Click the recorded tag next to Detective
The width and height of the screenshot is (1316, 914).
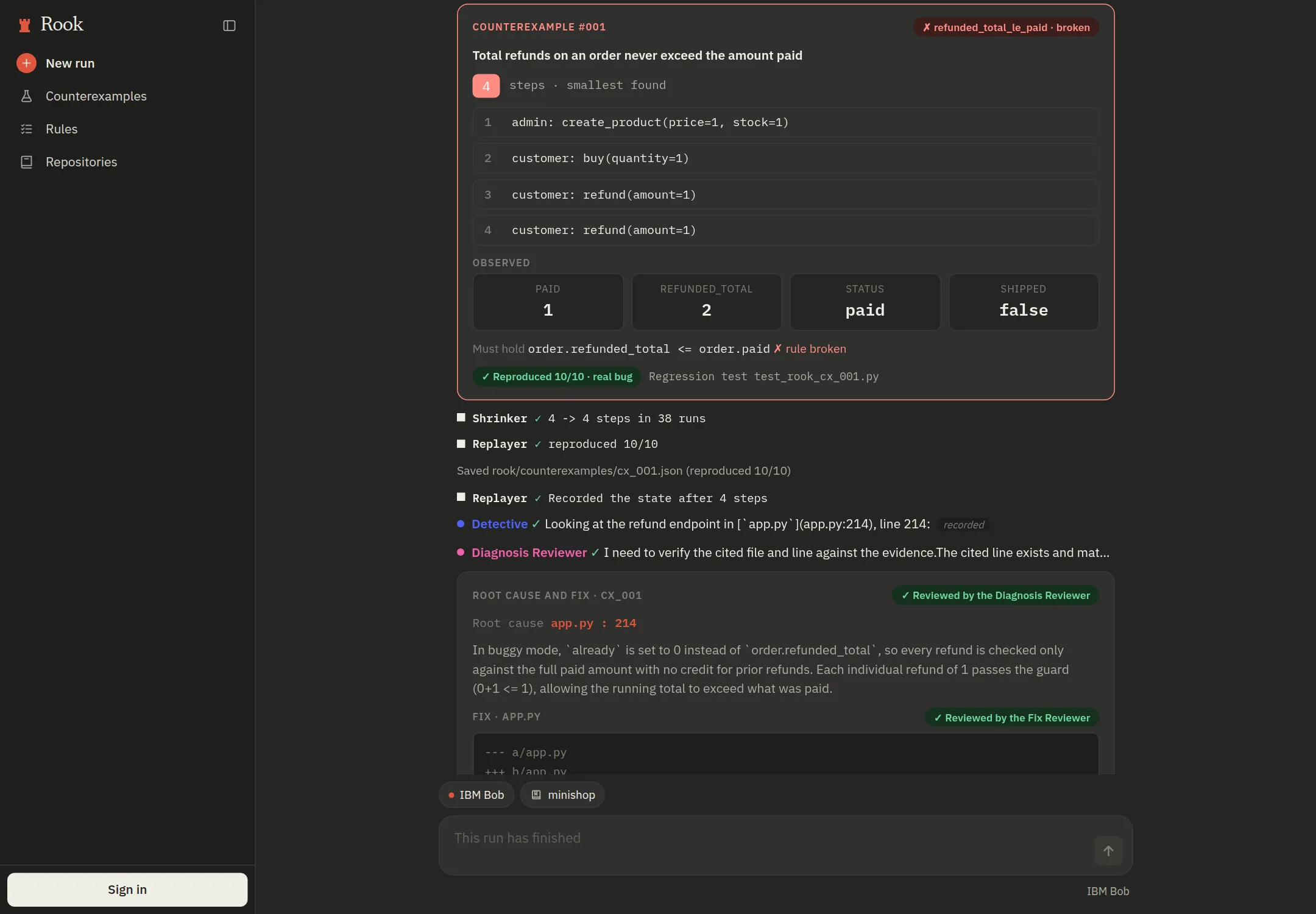963,525
